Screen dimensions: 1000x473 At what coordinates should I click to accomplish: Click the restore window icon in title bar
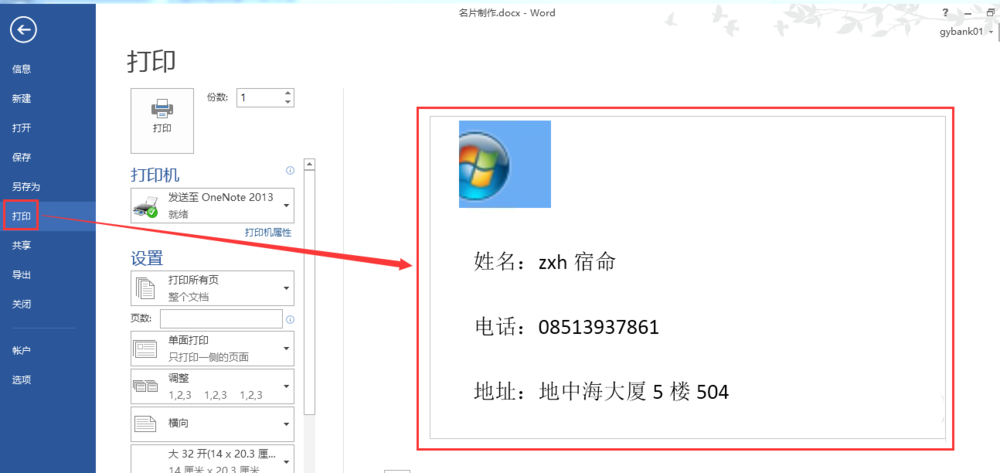pos(990,13)
